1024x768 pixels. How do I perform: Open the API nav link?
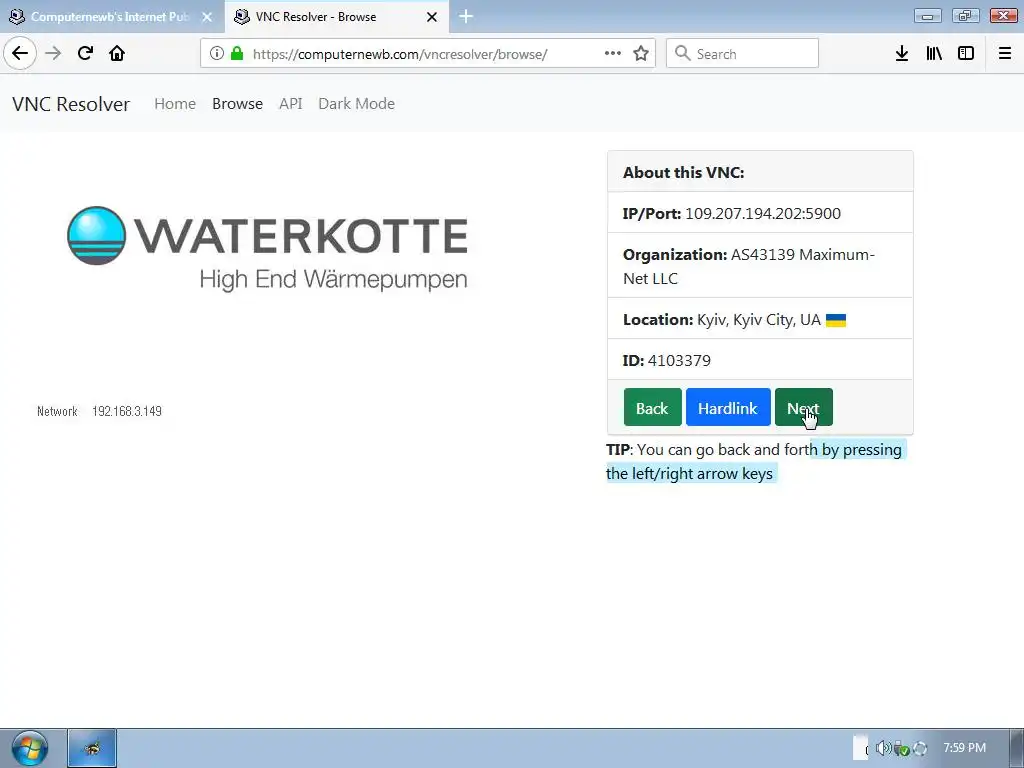click(x=291, y=104)
